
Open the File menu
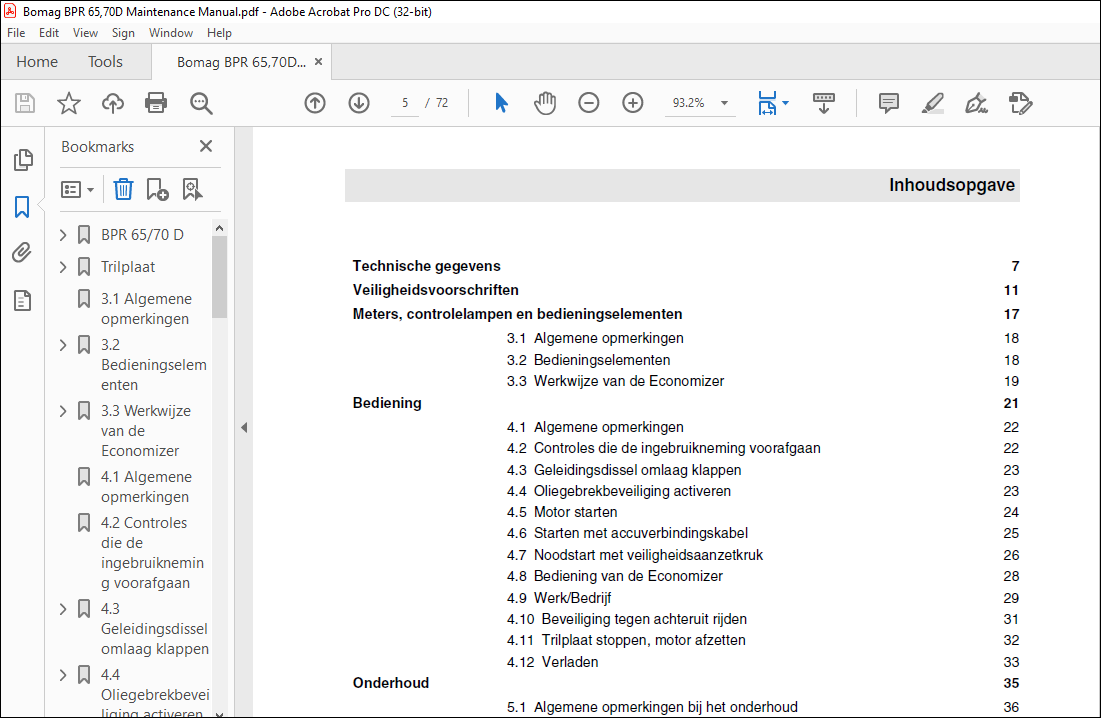tap(16, 33)
